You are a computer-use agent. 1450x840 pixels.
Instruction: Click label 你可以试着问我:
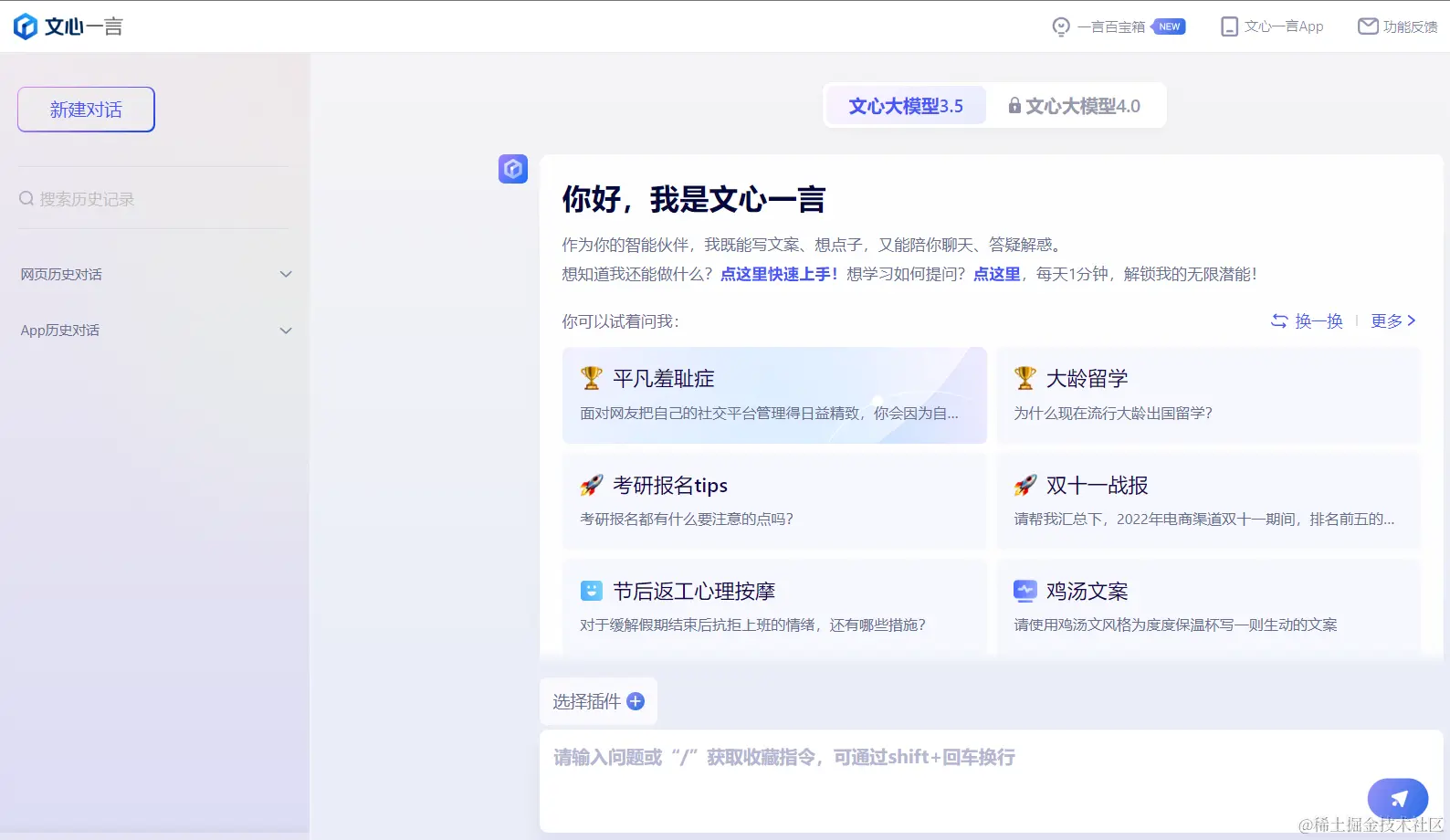621,321
